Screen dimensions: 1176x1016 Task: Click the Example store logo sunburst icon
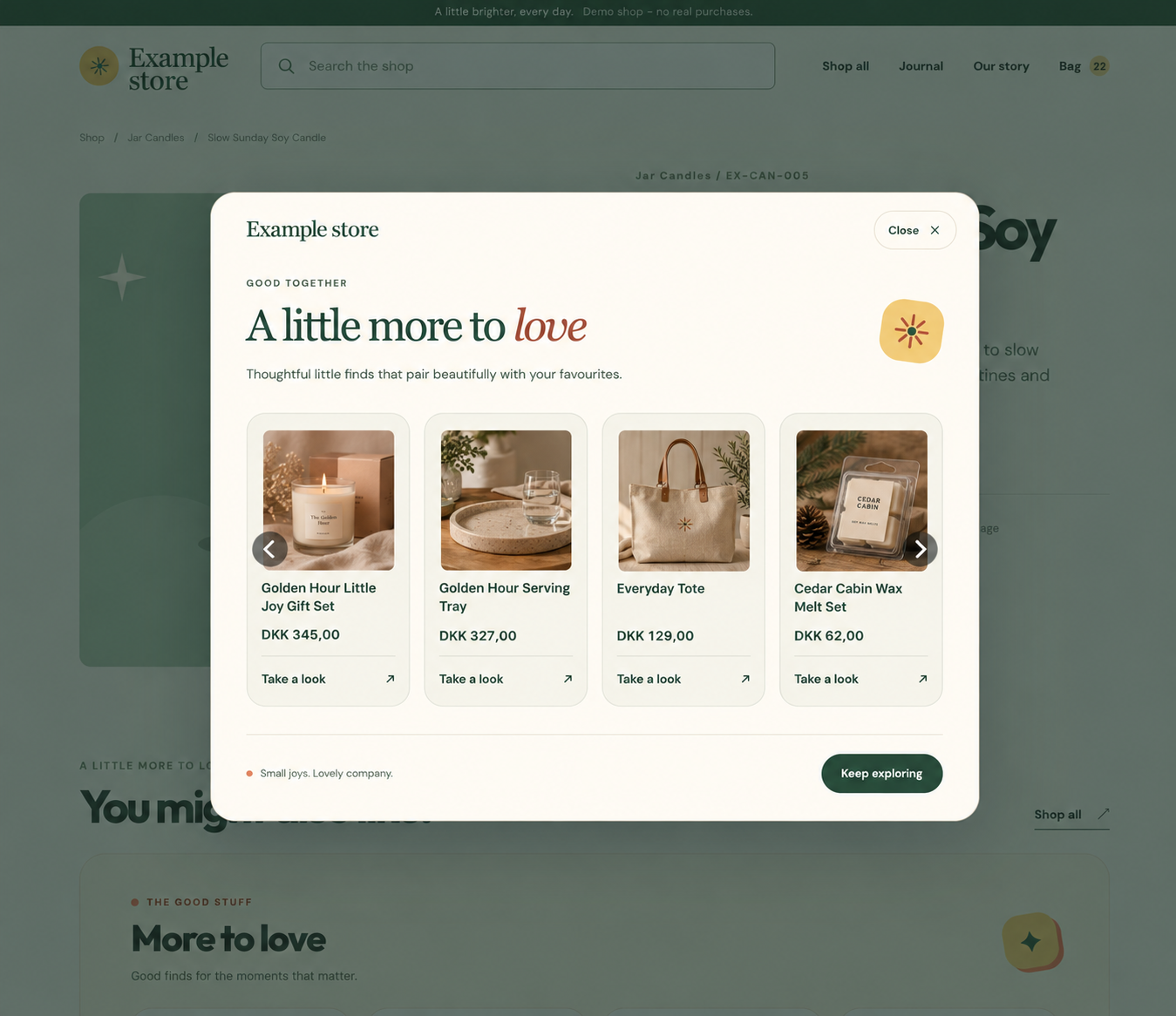pos(99,66)
